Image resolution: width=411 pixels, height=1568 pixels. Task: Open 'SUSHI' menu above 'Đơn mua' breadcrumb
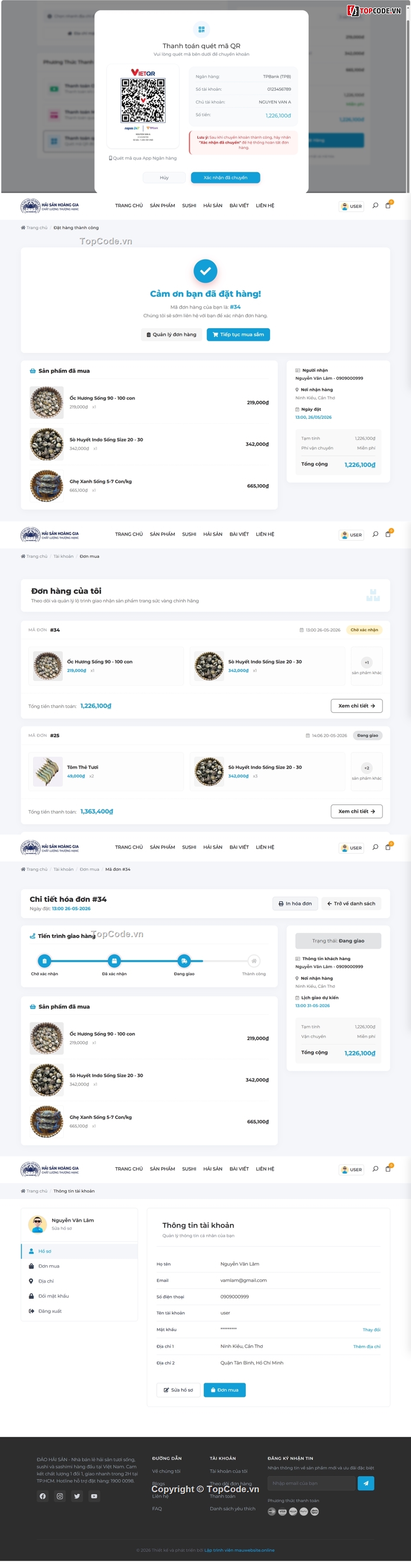(x=189, y=534)
